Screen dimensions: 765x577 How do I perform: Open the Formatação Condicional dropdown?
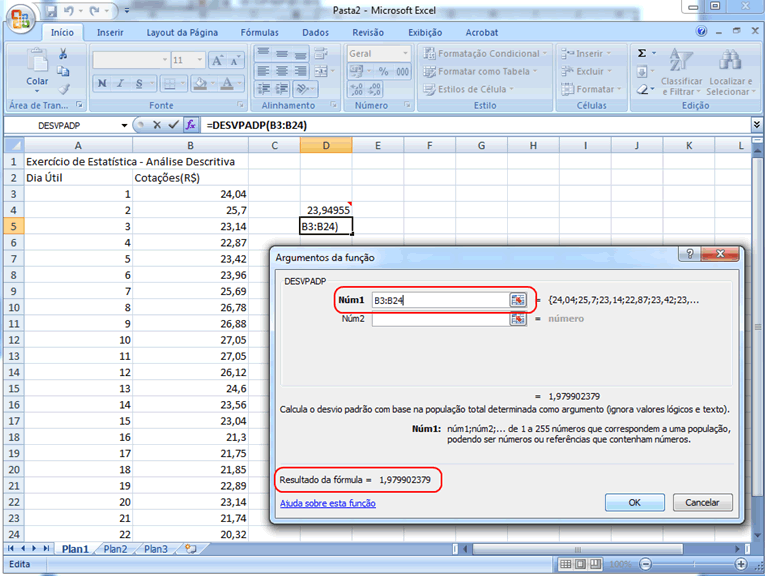[x=485, y=54]
